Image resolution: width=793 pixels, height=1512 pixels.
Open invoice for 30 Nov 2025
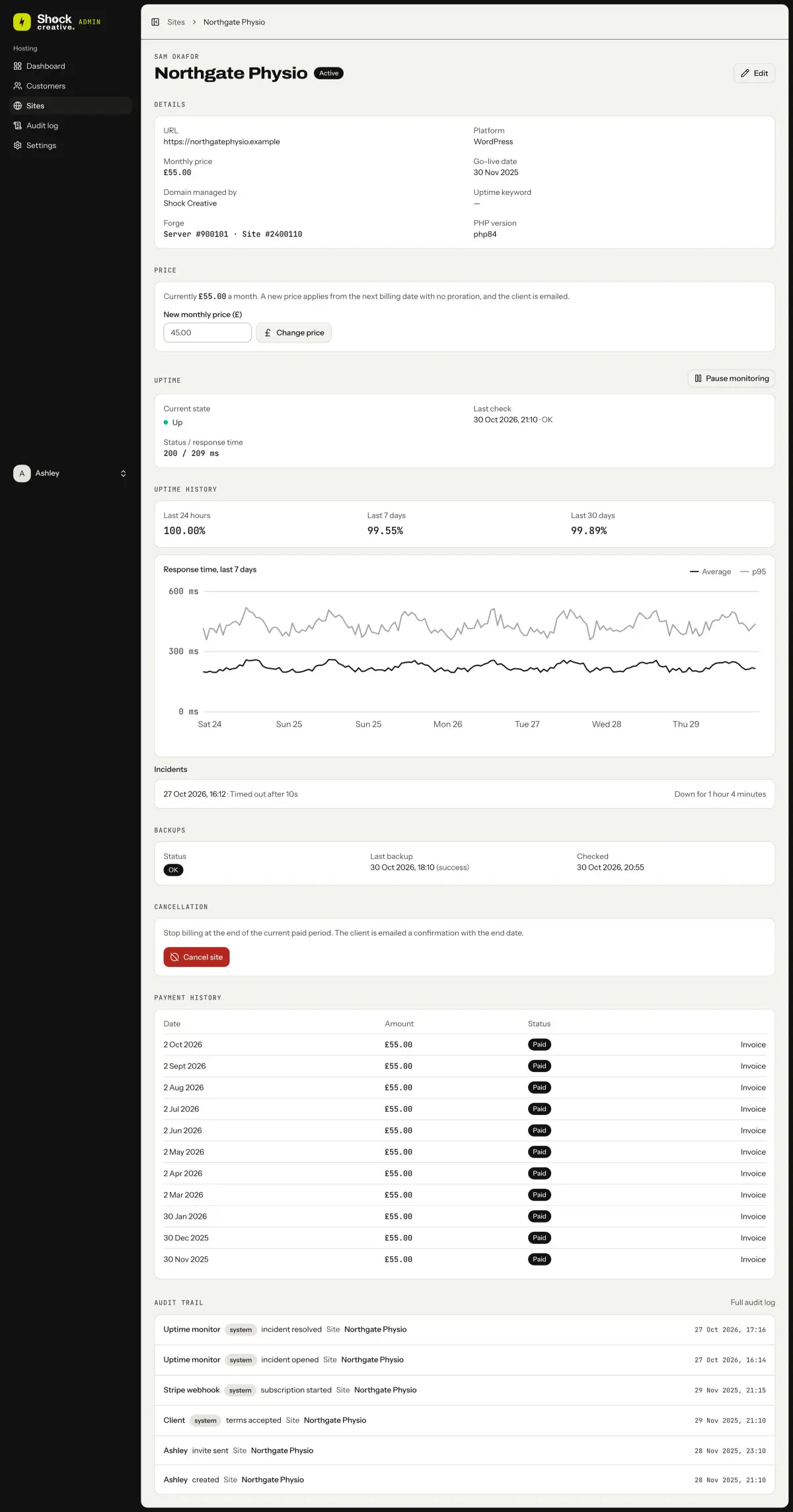(753, 1260)
